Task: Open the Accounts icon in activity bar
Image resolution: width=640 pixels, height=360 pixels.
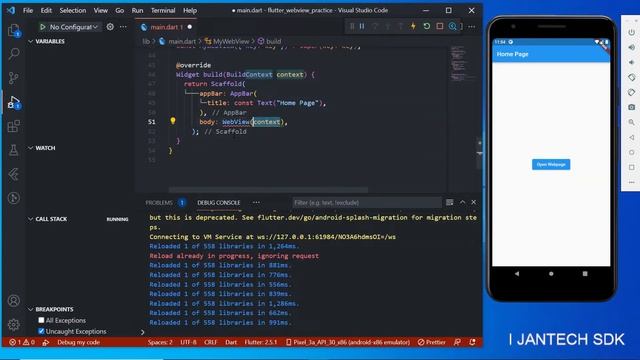Action: pos(14,301)
